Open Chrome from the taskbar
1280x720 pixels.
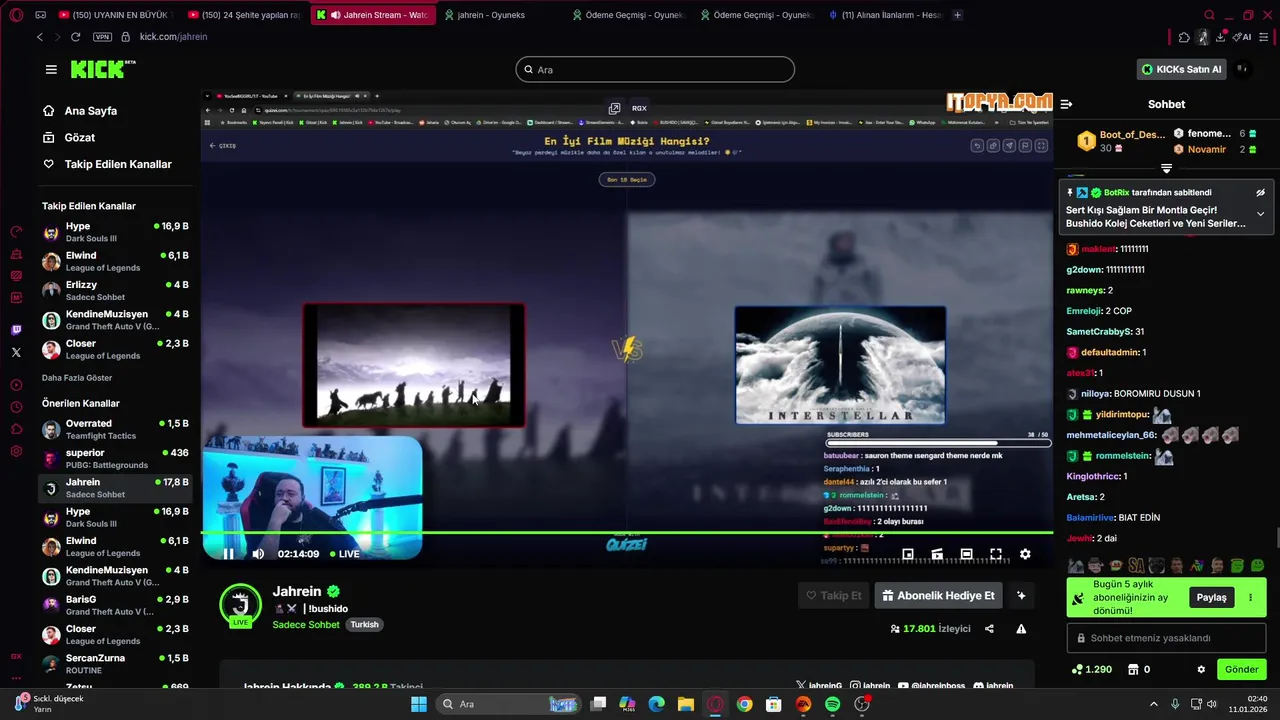[x=744, y=704]
